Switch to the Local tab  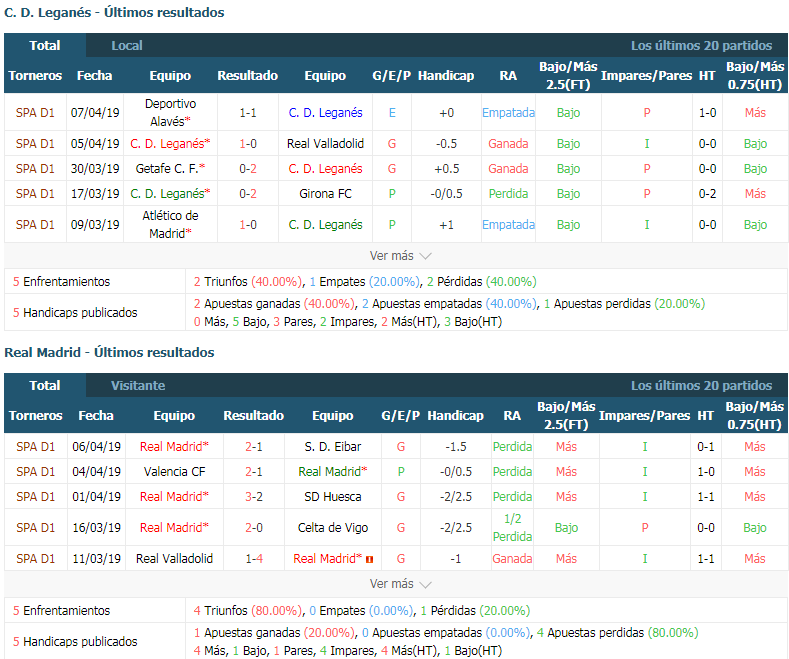click(127, 46)
